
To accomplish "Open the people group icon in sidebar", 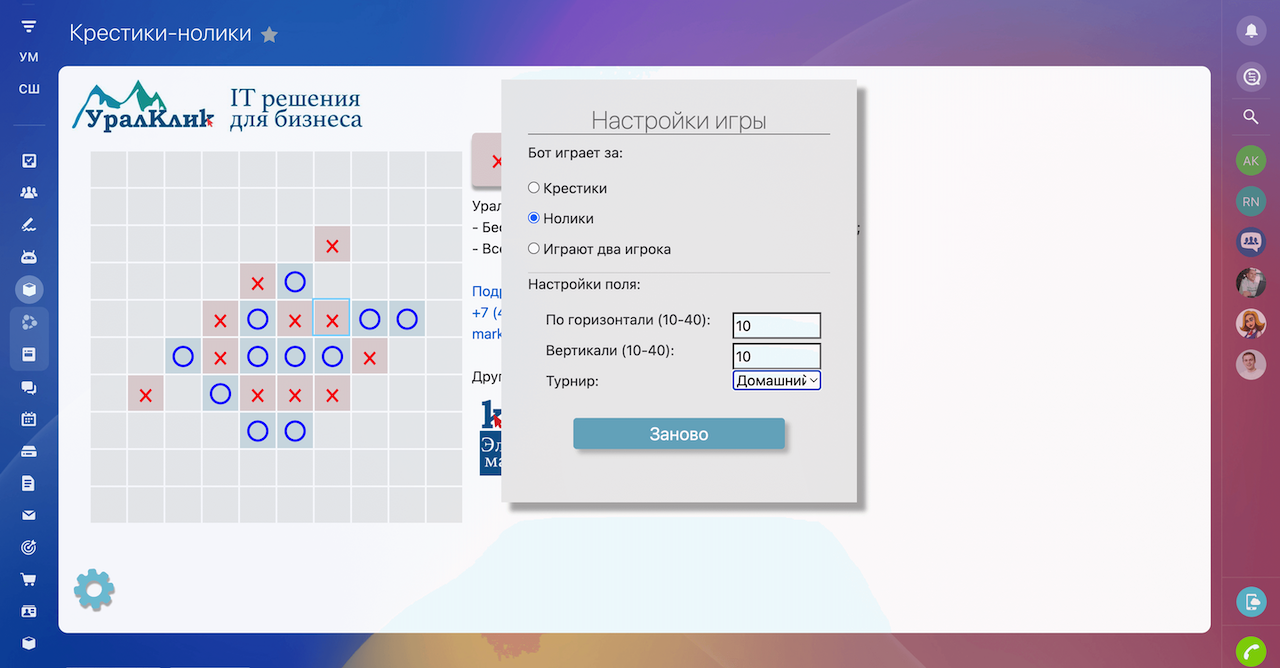I will (x=29, y=192).
